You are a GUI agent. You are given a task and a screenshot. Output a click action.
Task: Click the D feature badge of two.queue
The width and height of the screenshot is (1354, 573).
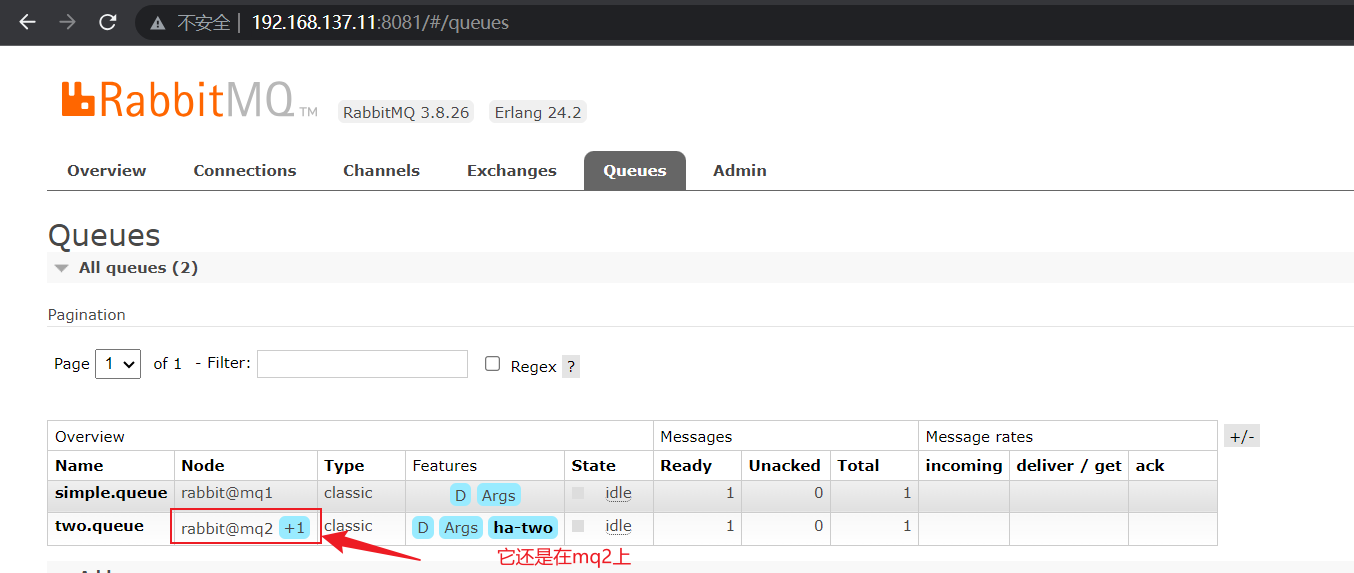[423, 528]
